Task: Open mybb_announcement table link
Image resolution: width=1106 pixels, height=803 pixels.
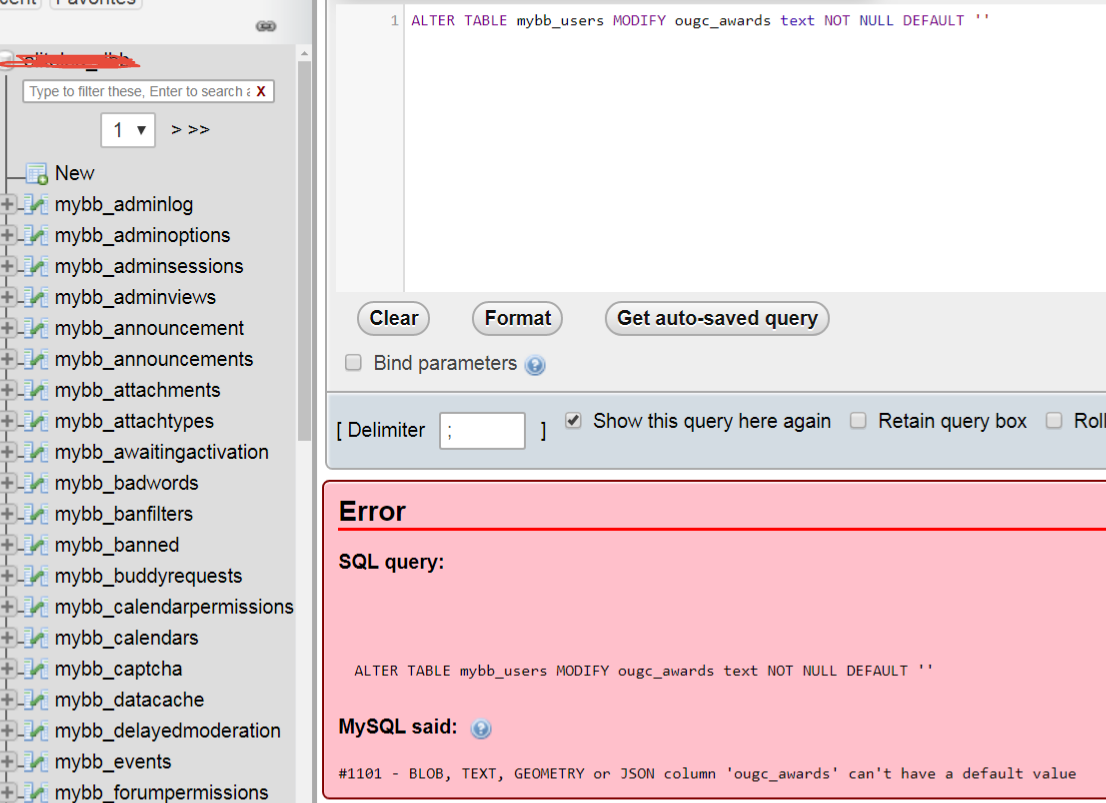Action: pyautogui.click(x=149, y=329)
